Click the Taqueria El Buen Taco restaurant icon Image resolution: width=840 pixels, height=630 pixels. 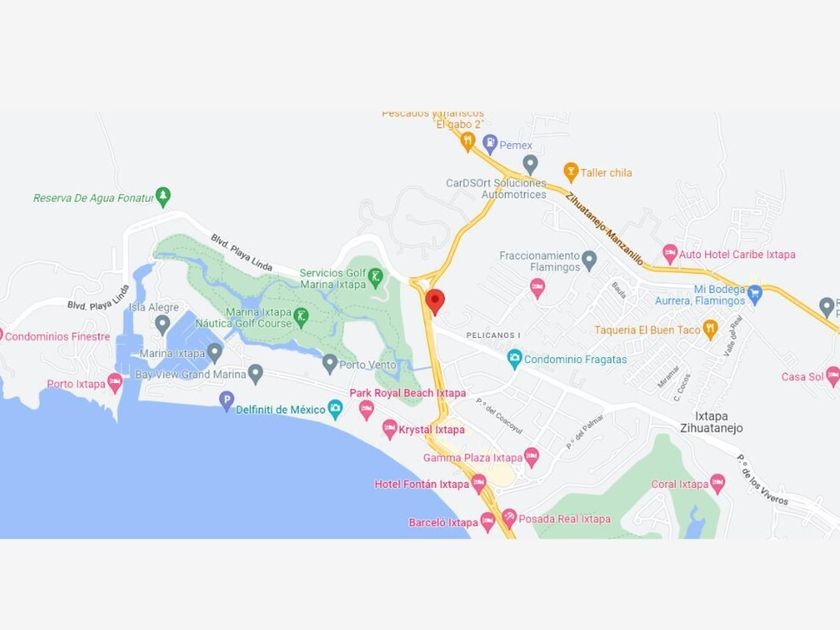(710, 329)
